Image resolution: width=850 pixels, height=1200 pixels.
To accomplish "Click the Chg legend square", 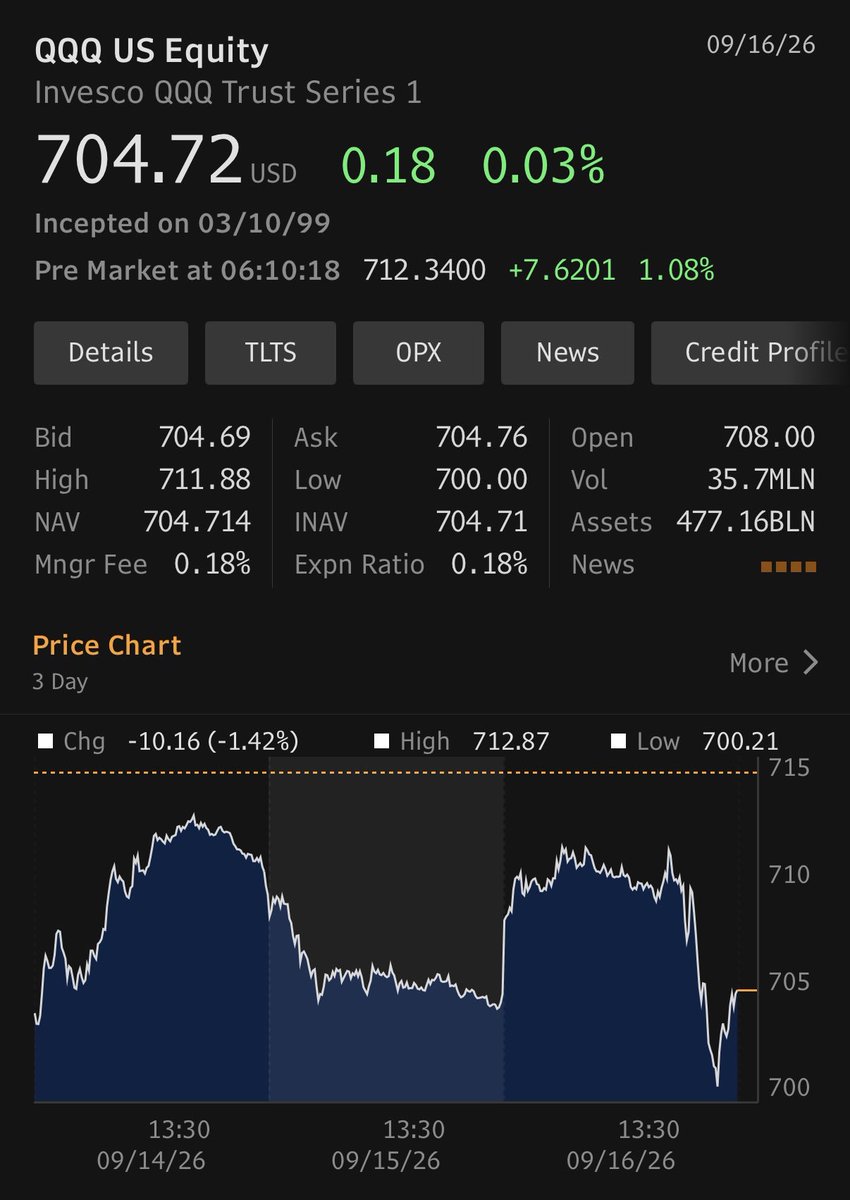I will pyautogui.click(x=44, y=742).
